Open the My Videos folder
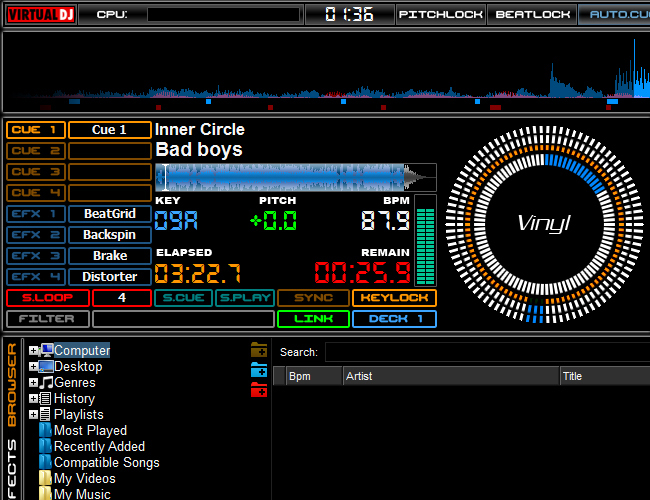Viewport: 650px width, 500px height. (x=85, y=478)
